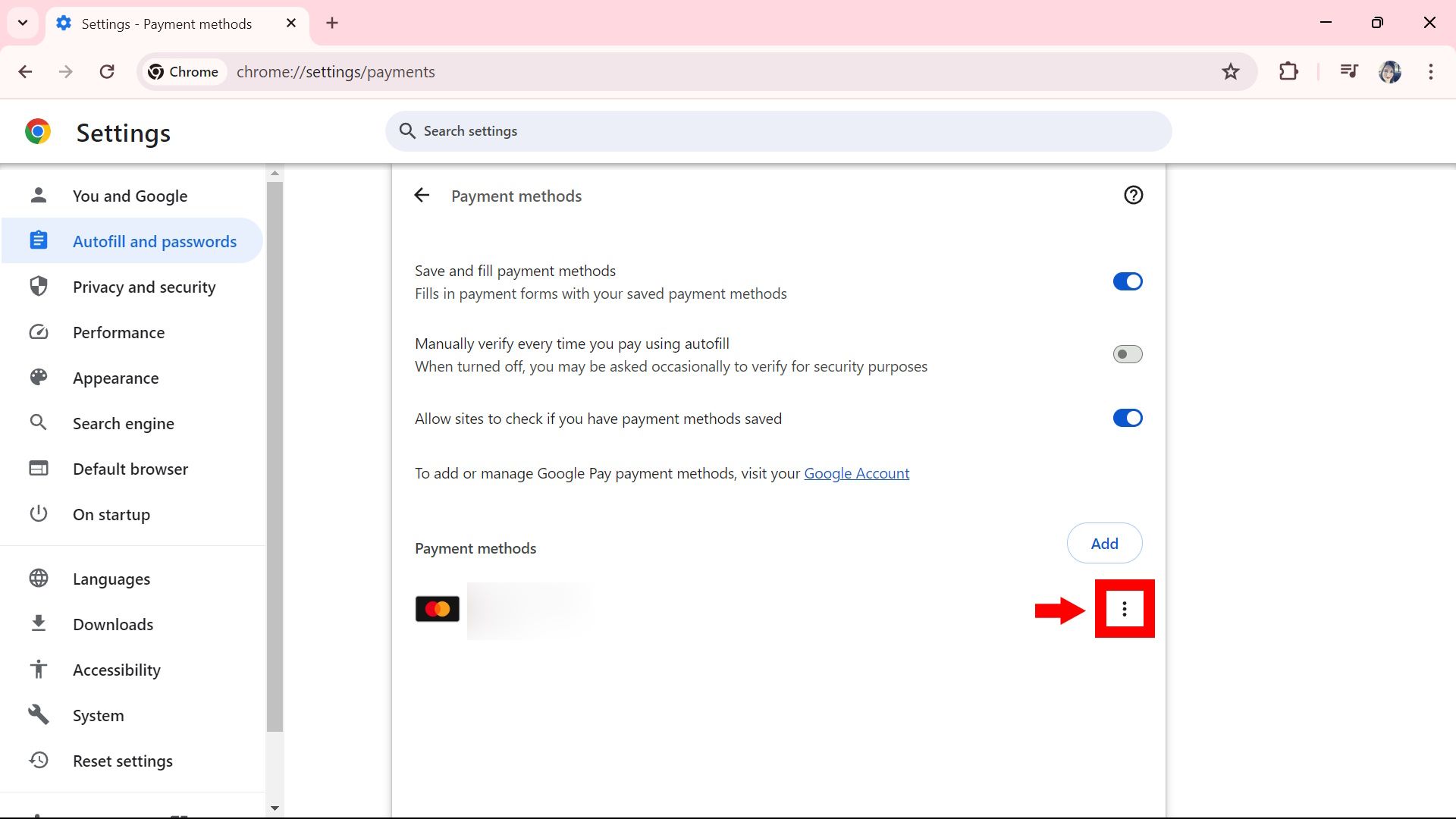Open Appearance settings
1456x819 pixels.
133,378
